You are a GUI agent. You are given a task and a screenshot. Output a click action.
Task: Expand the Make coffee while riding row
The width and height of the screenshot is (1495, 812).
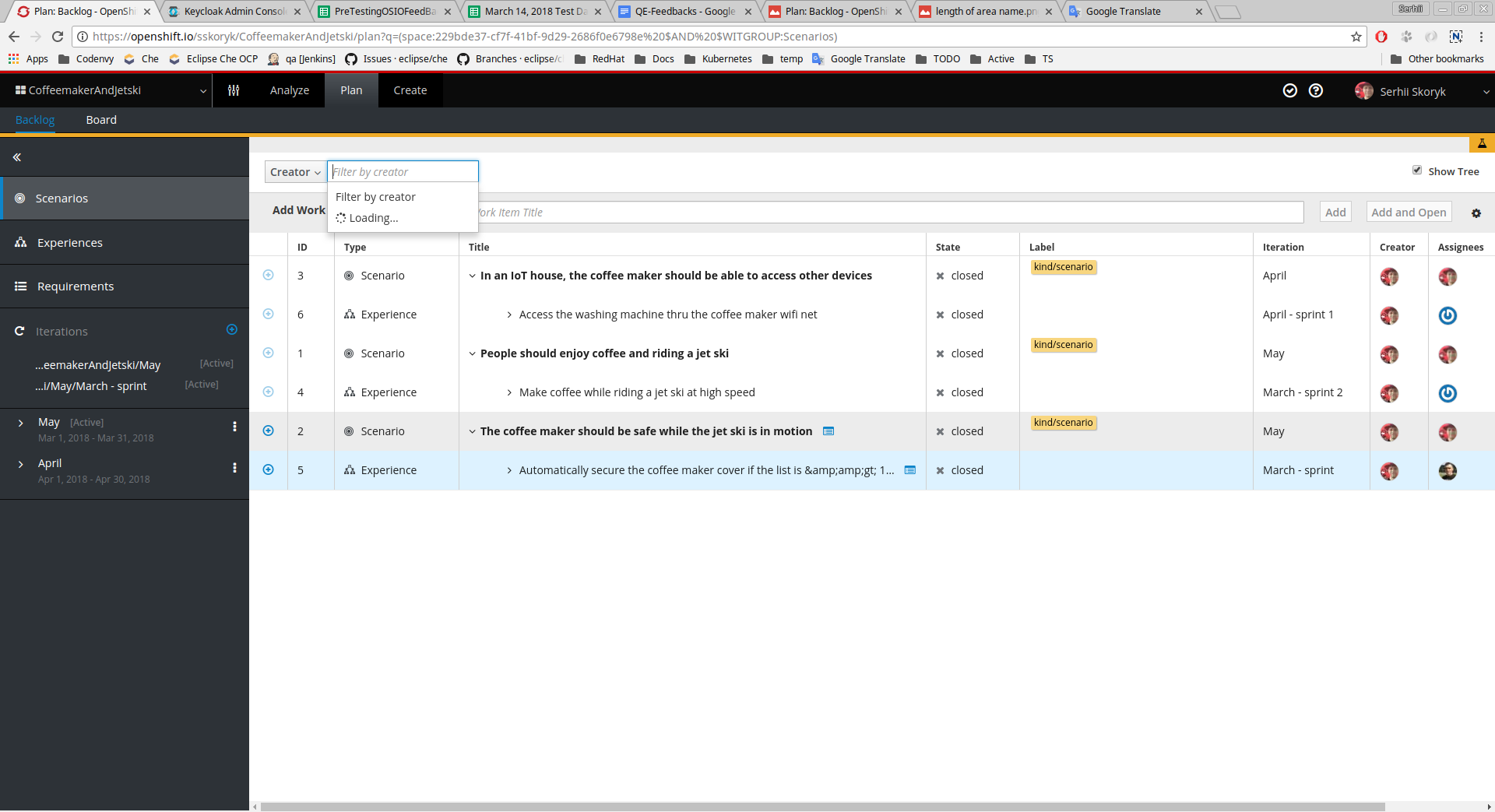(509, 392)
